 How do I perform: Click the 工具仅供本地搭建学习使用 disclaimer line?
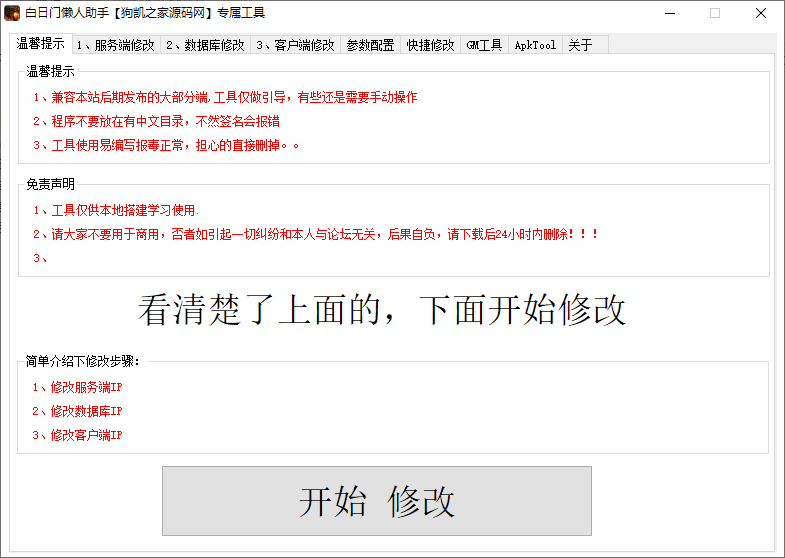tap(116, 210)
